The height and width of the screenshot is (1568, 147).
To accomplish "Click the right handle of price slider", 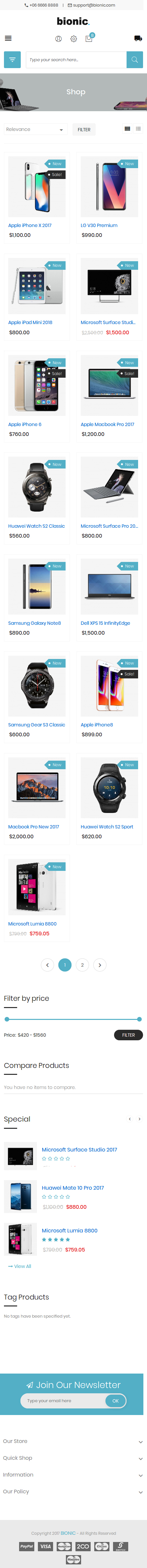I will tap(140, 1019).
